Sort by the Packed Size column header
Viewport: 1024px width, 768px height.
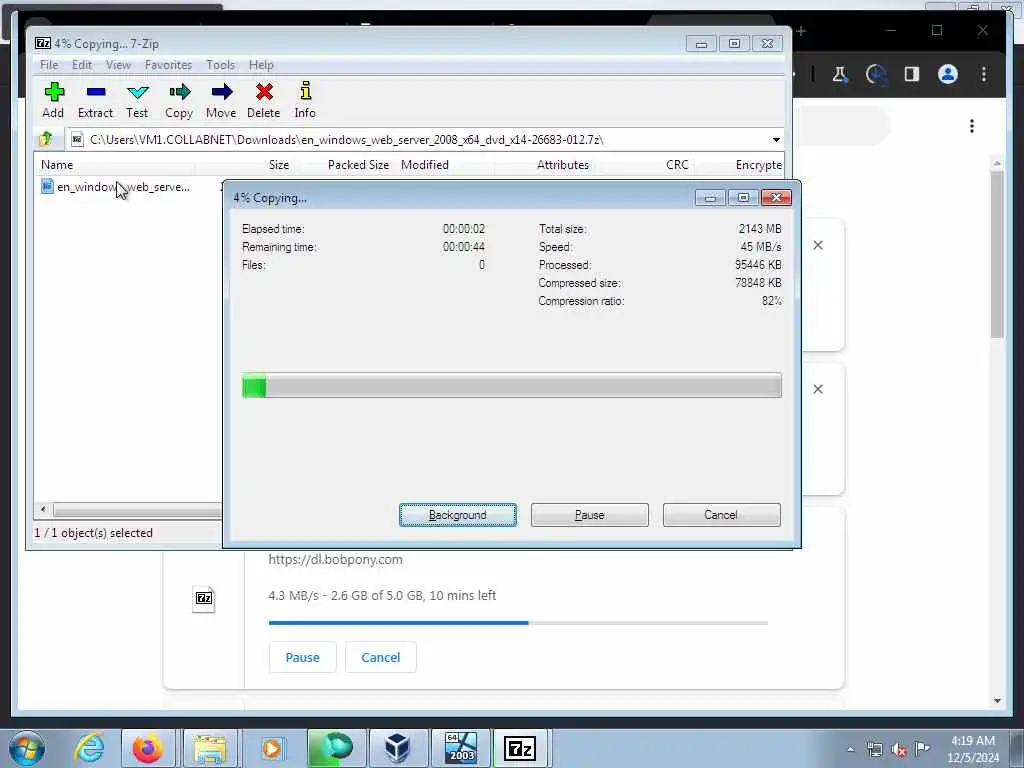(x=358, y=165)
